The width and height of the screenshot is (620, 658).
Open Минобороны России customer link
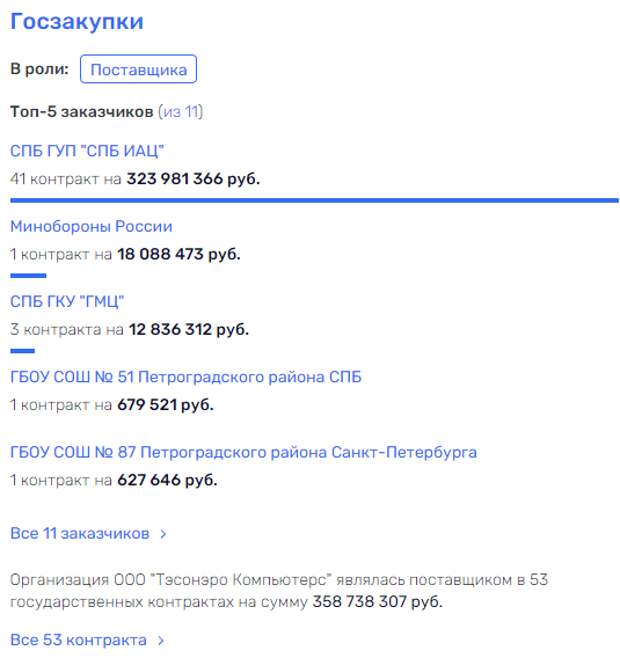pos(91,227)
